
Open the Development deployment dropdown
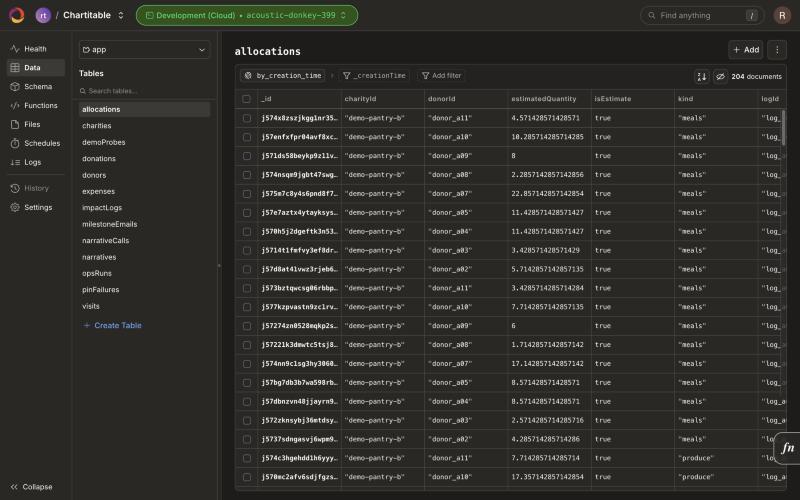tap(247, 15)
